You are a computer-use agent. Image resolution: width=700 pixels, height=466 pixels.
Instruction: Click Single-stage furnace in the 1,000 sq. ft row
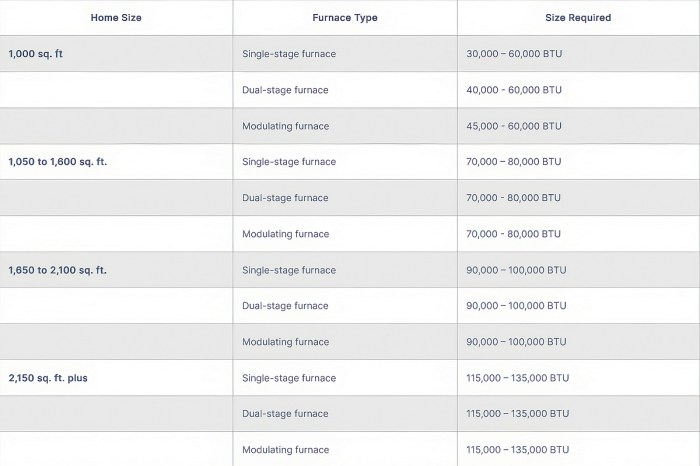[x=289, y=54]
